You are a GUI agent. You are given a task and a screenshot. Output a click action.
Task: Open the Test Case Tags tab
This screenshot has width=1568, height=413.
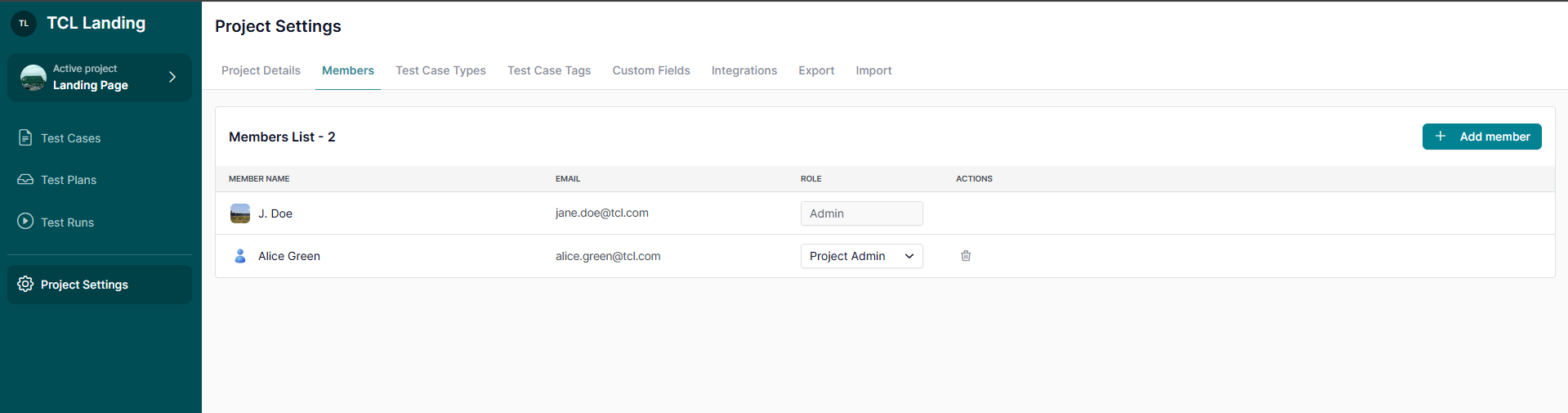pos(549,70)
